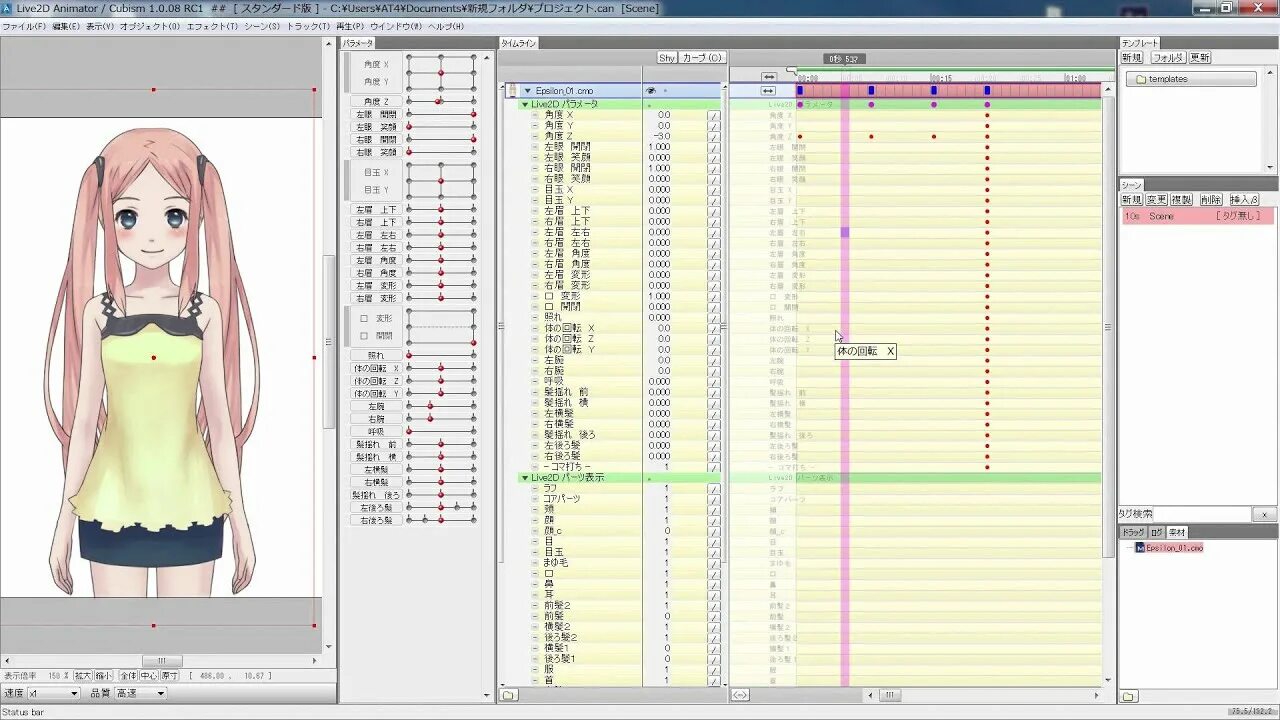The image size is (1280, 720).
Task: Collapse the Live2D パーツ表示 group
Action: [x=525, y=478]
